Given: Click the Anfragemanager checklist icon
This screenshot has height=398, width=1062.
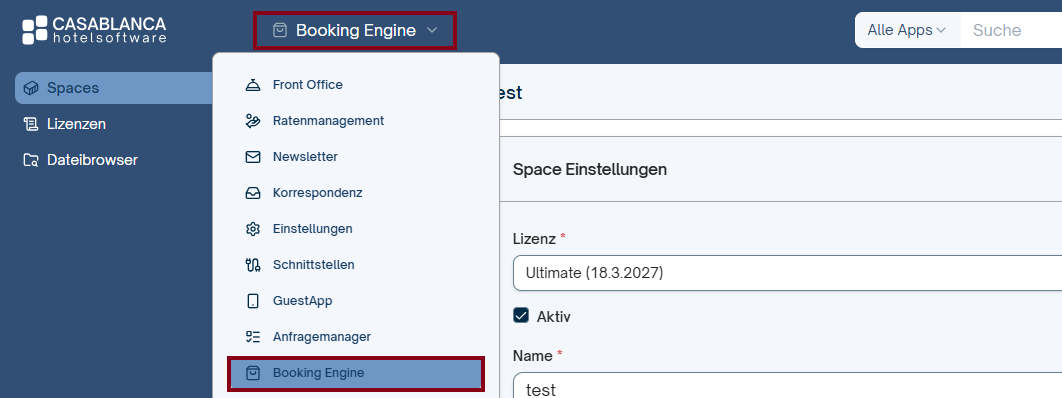Looking at the screenshot, I should click(x=253, y=336).
